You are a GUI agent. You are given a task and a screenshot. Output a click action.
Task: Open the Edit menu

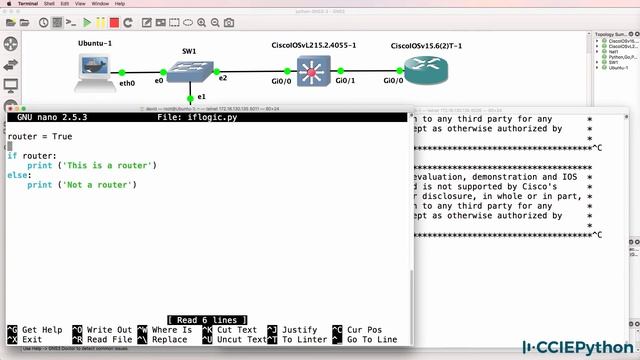pos(64,4)
